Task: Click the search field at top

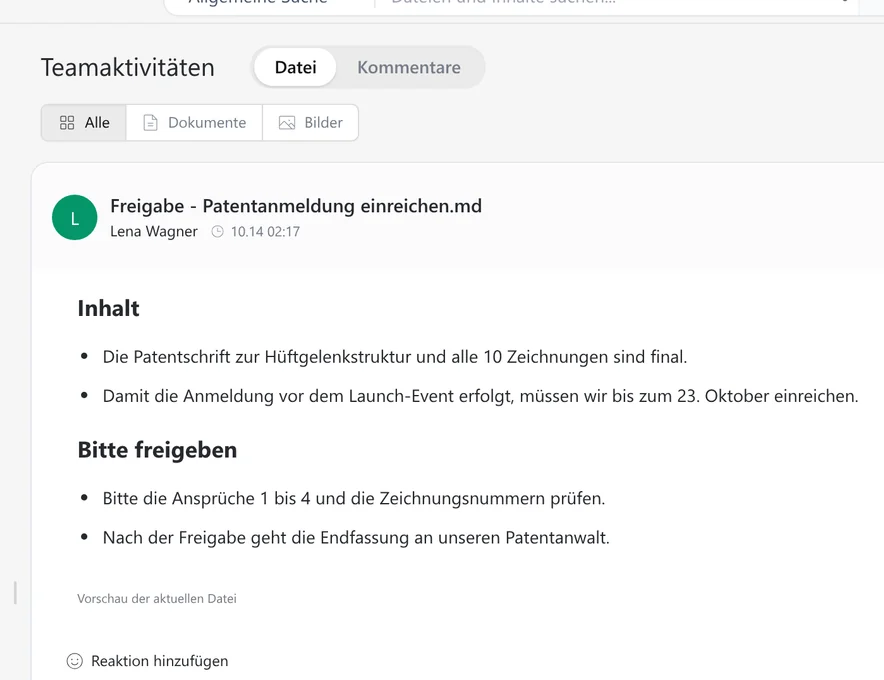Action: [615, 3]
